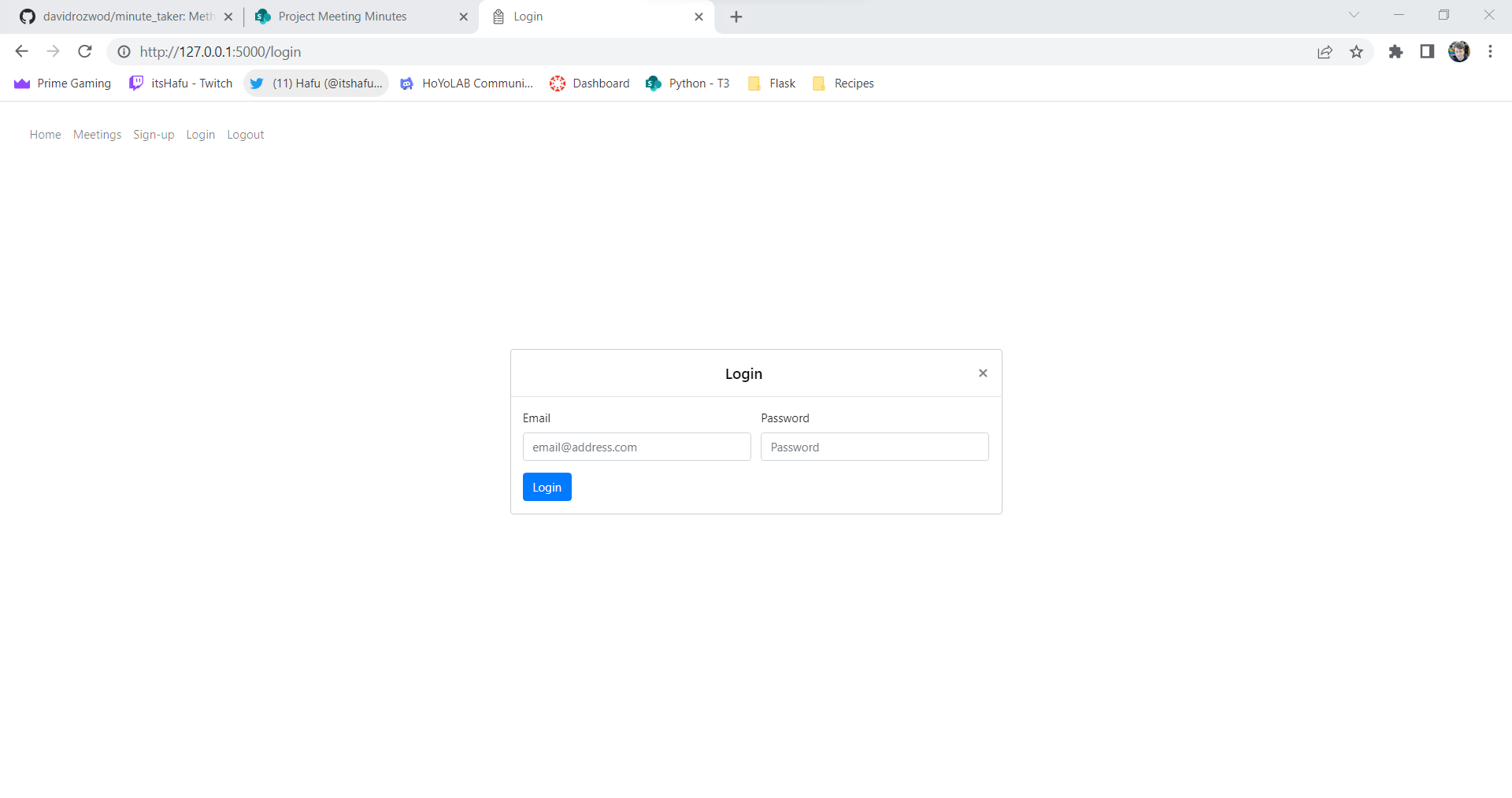
Task: Open the browser profile avatar menu
Action: (x=1460, y=51)
